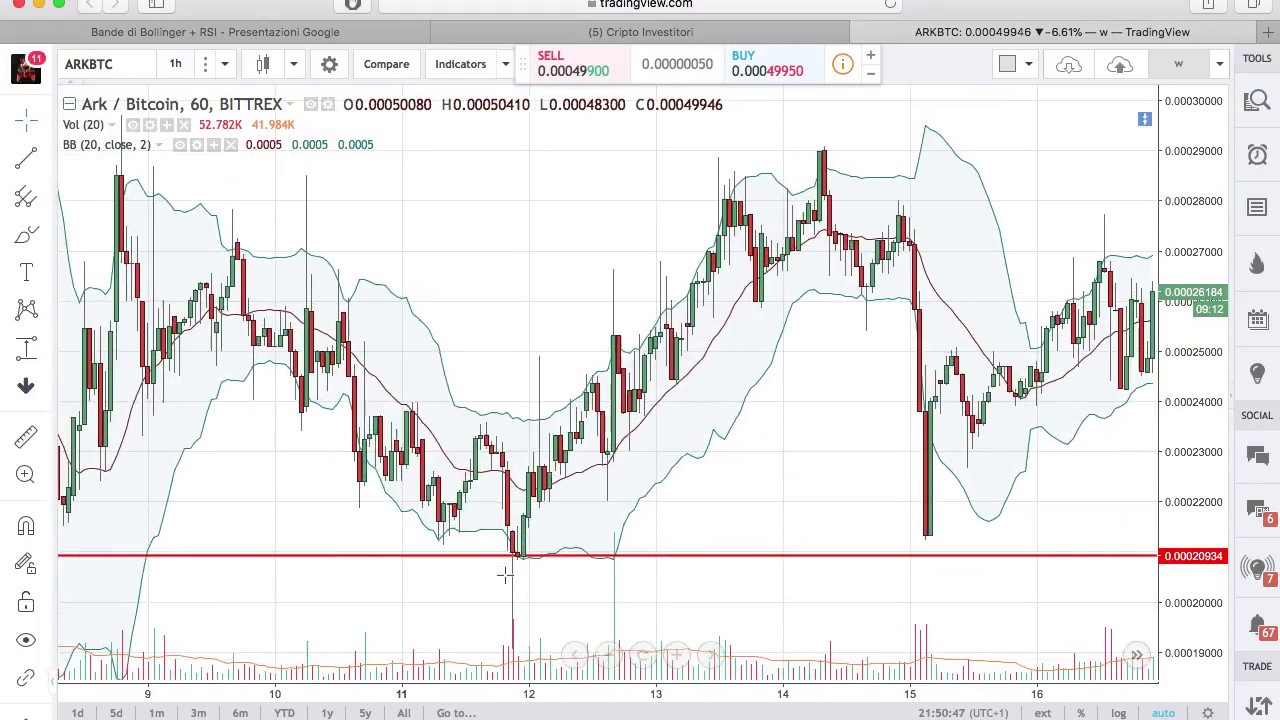Viewport: 1280px width, 720px height.
Task: Open the Compare symbols button
Action: [x=386, y=64]
